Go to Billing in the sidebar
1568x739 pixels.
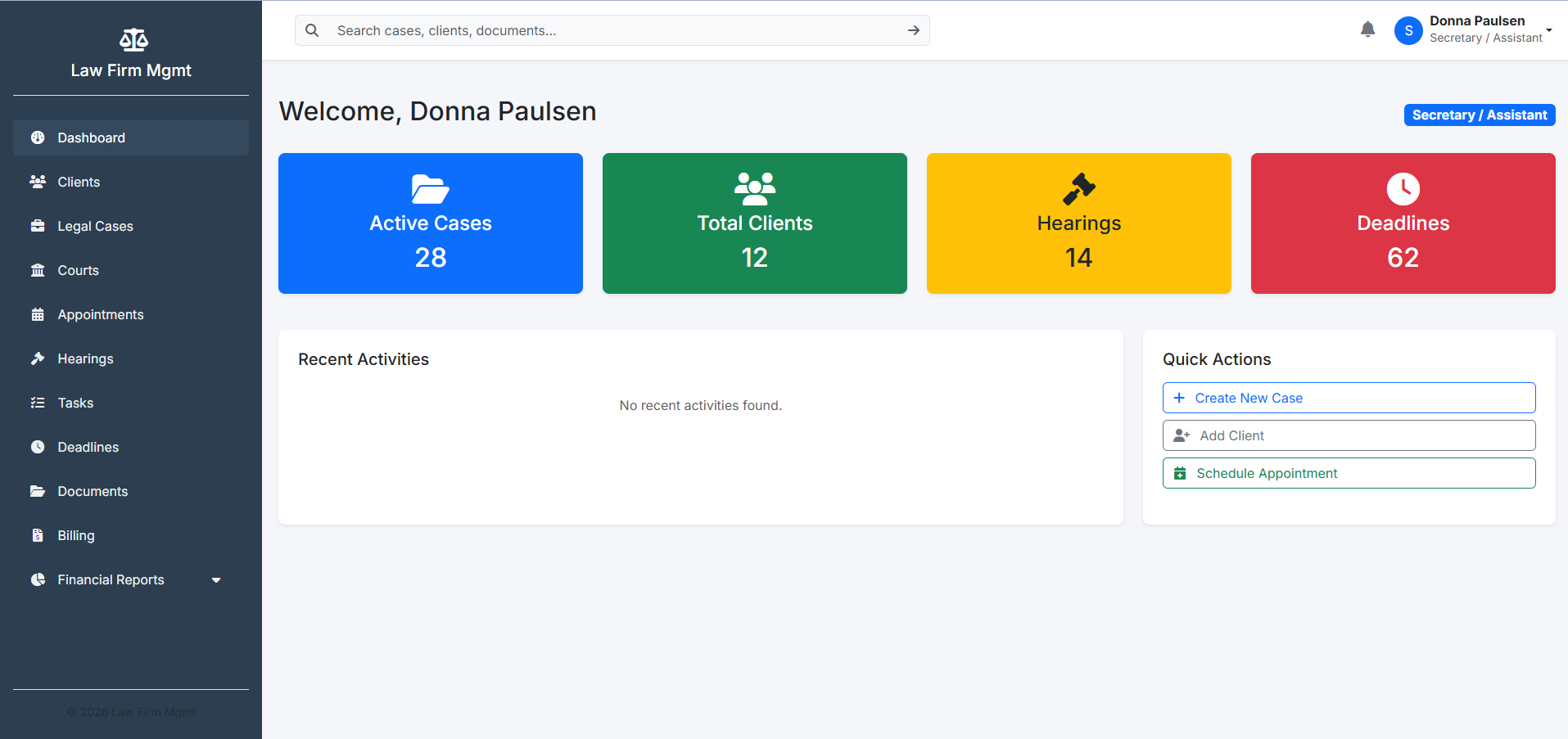tap(131, 535)
